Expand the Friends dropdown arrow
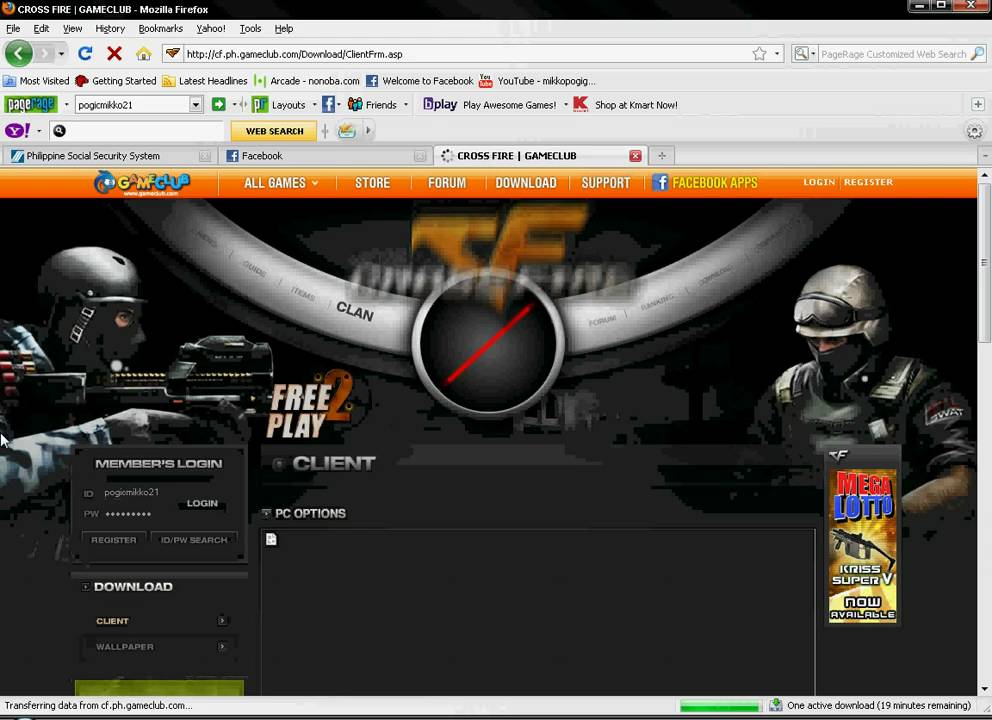992x720 pixels. click(x=406, y=104)
